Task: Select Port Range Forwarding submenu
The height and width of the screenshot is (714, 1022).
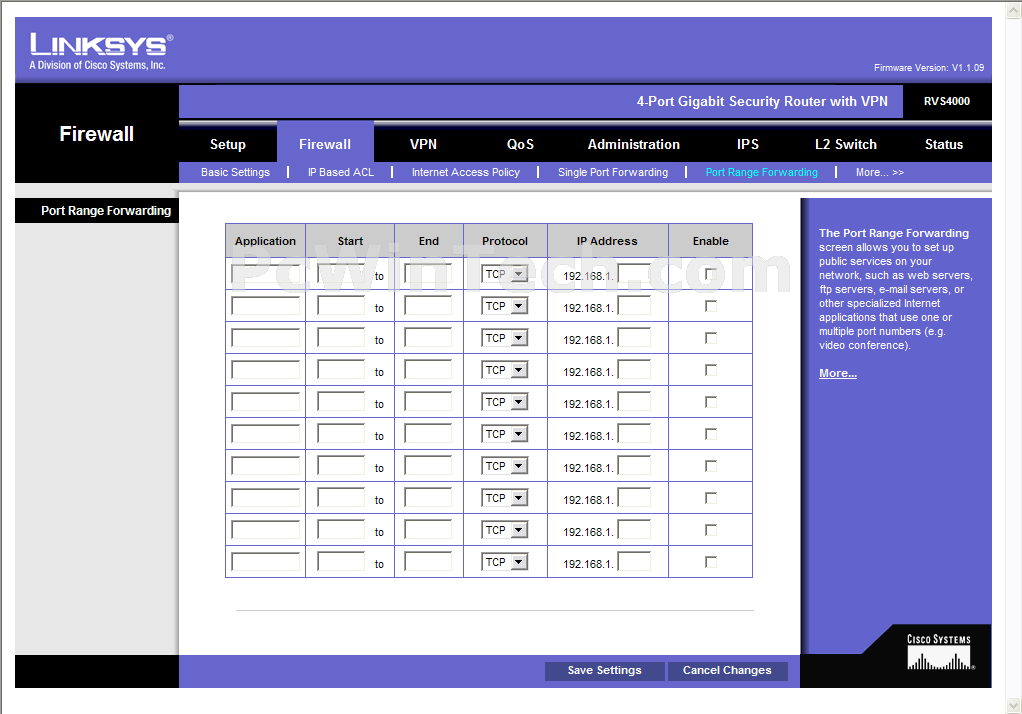Action: tap(761, 172)
